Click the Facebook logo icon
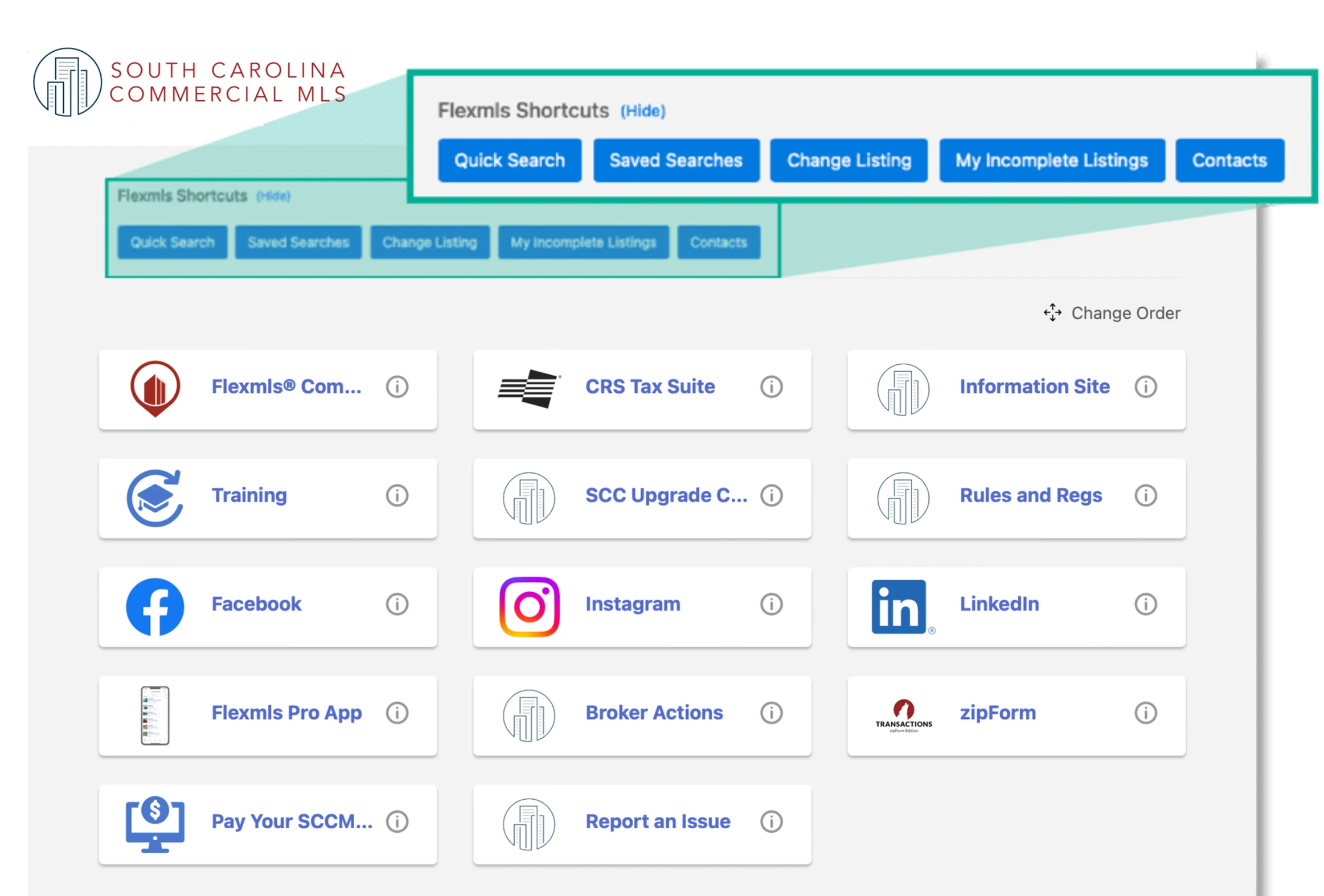 (155, 607)
